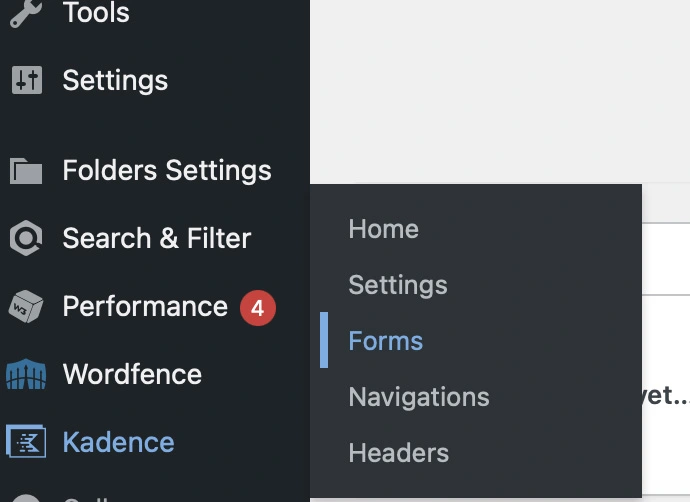Open the Tools menu label
Viewport: 690px width, 502px height.
click(96, 12)
